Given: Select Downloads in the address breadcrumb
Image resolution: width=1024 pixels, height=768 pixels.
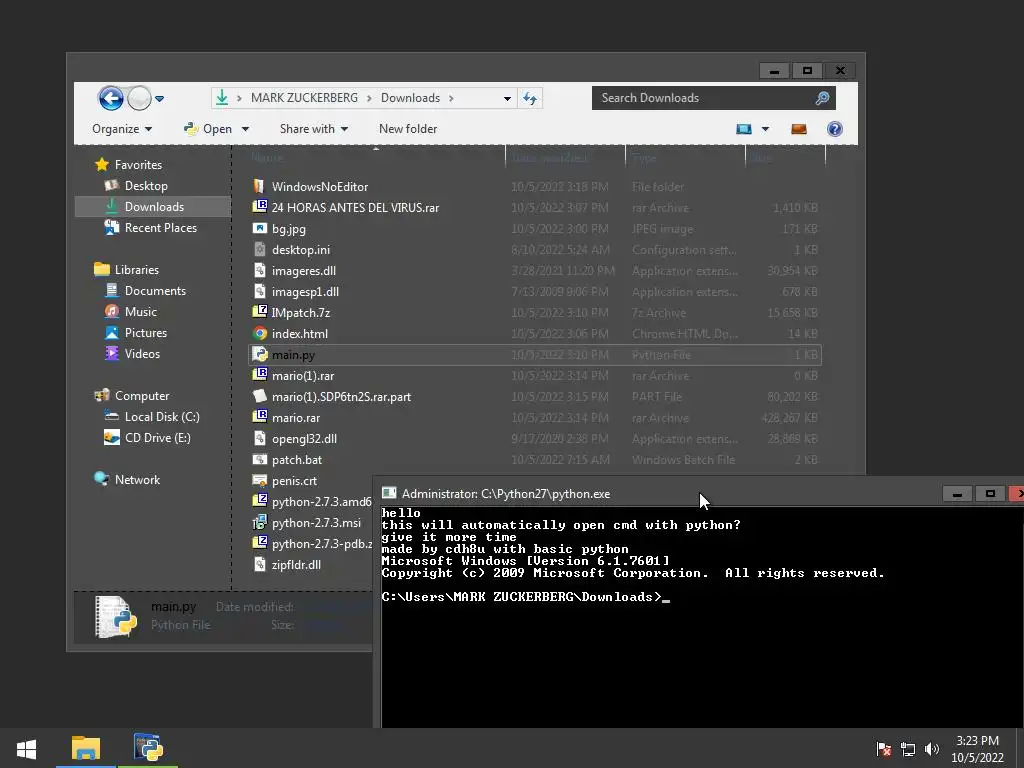Looking at the screenshot, I should pos(410,98).
